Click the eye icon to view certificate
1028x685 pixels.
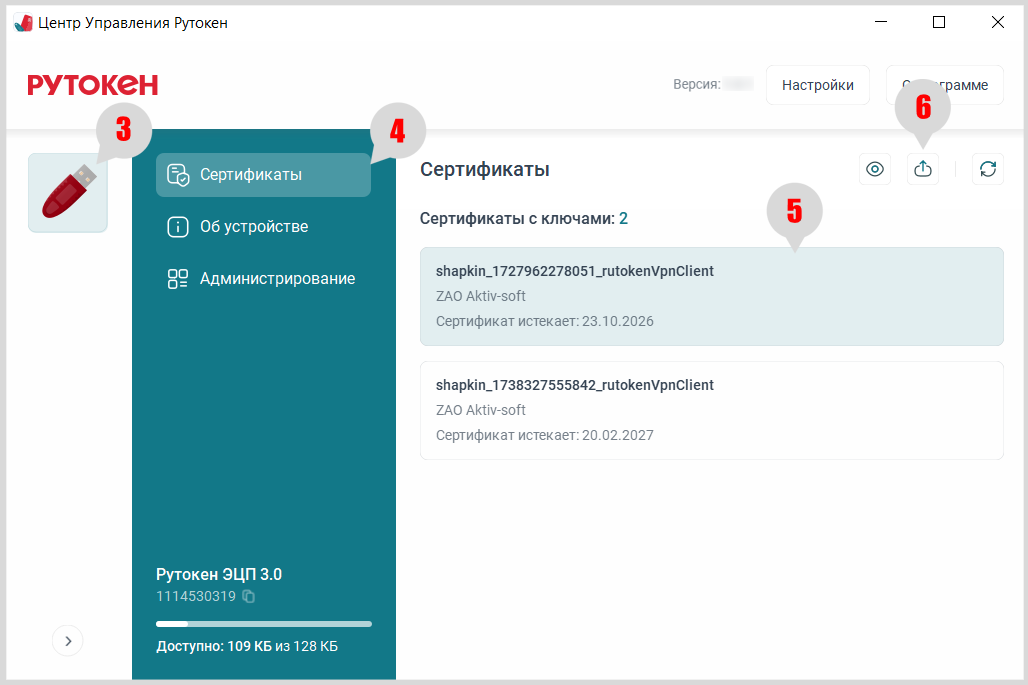[875, 169]
